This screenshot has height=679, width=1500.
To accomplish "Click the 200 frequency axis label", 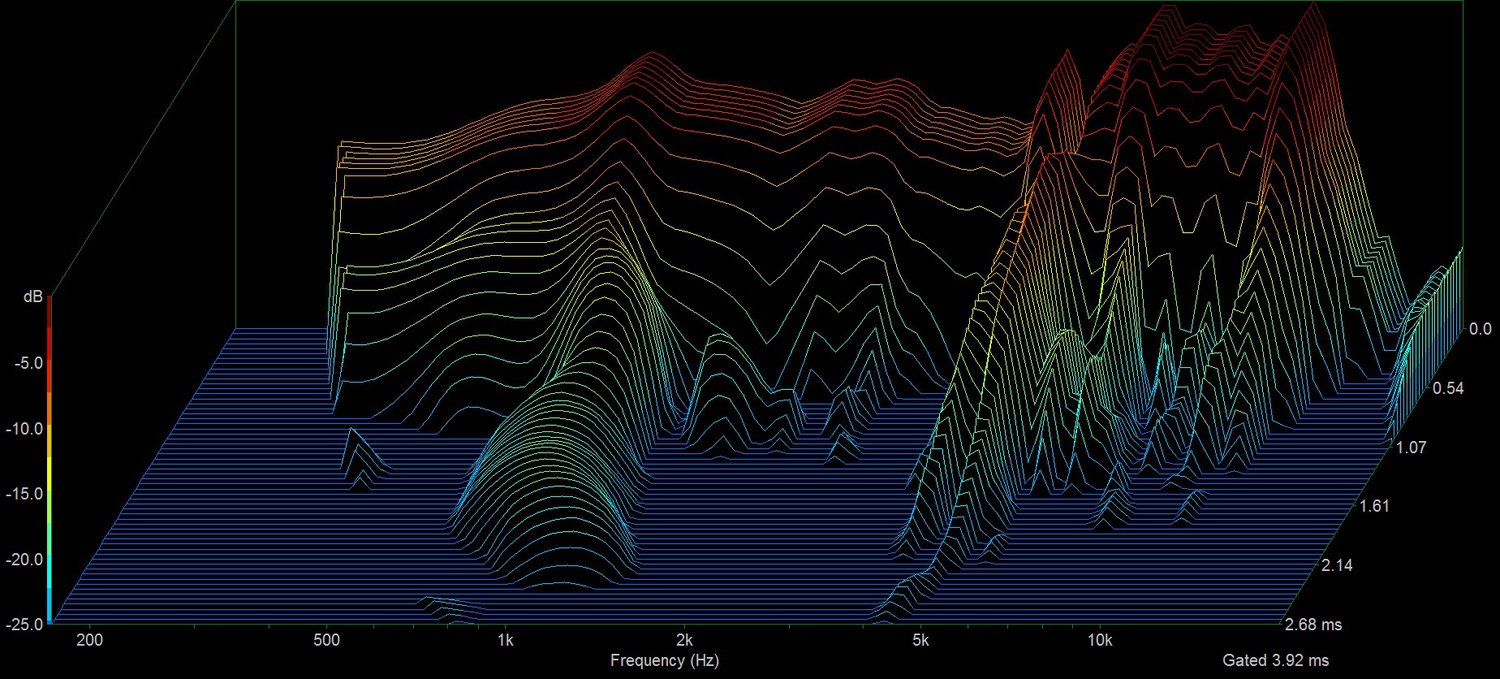I will pos(90,640).
